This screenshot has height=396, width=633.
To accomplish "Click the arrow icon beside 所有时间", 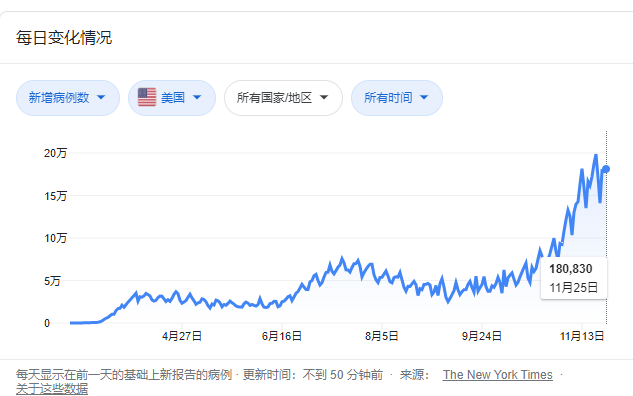I will pos(424,97).
